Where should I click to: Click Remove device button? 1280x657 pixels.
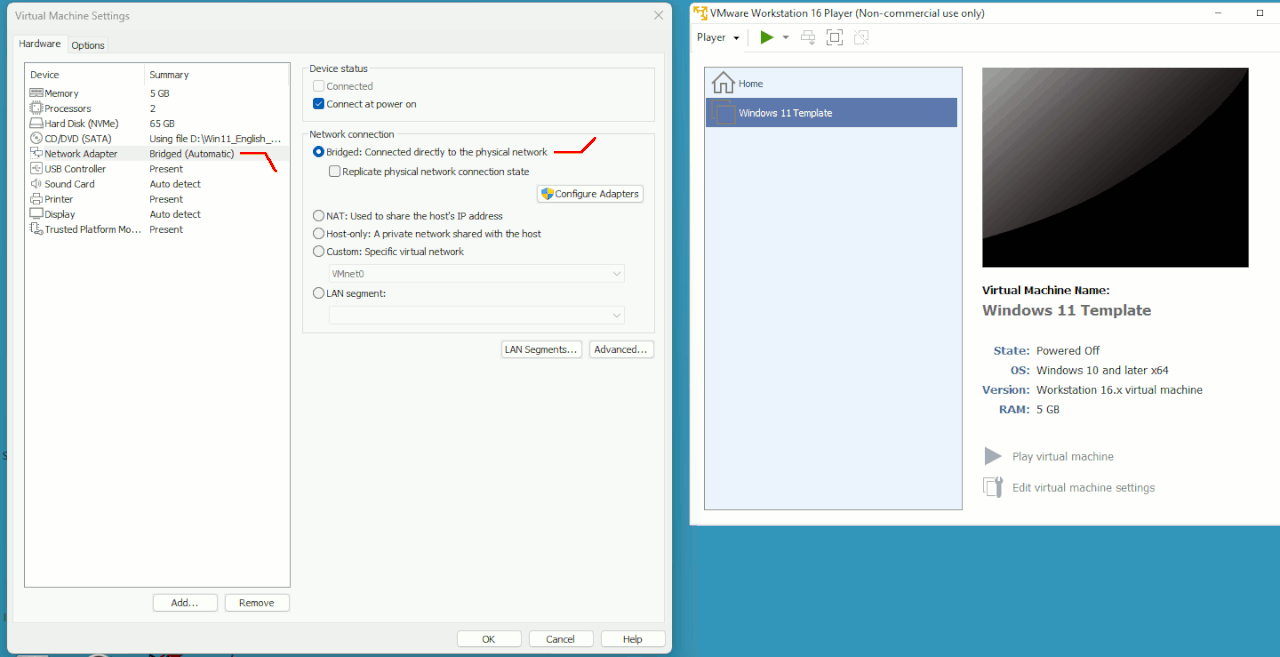pyautogui.click(x=257, y=603)
